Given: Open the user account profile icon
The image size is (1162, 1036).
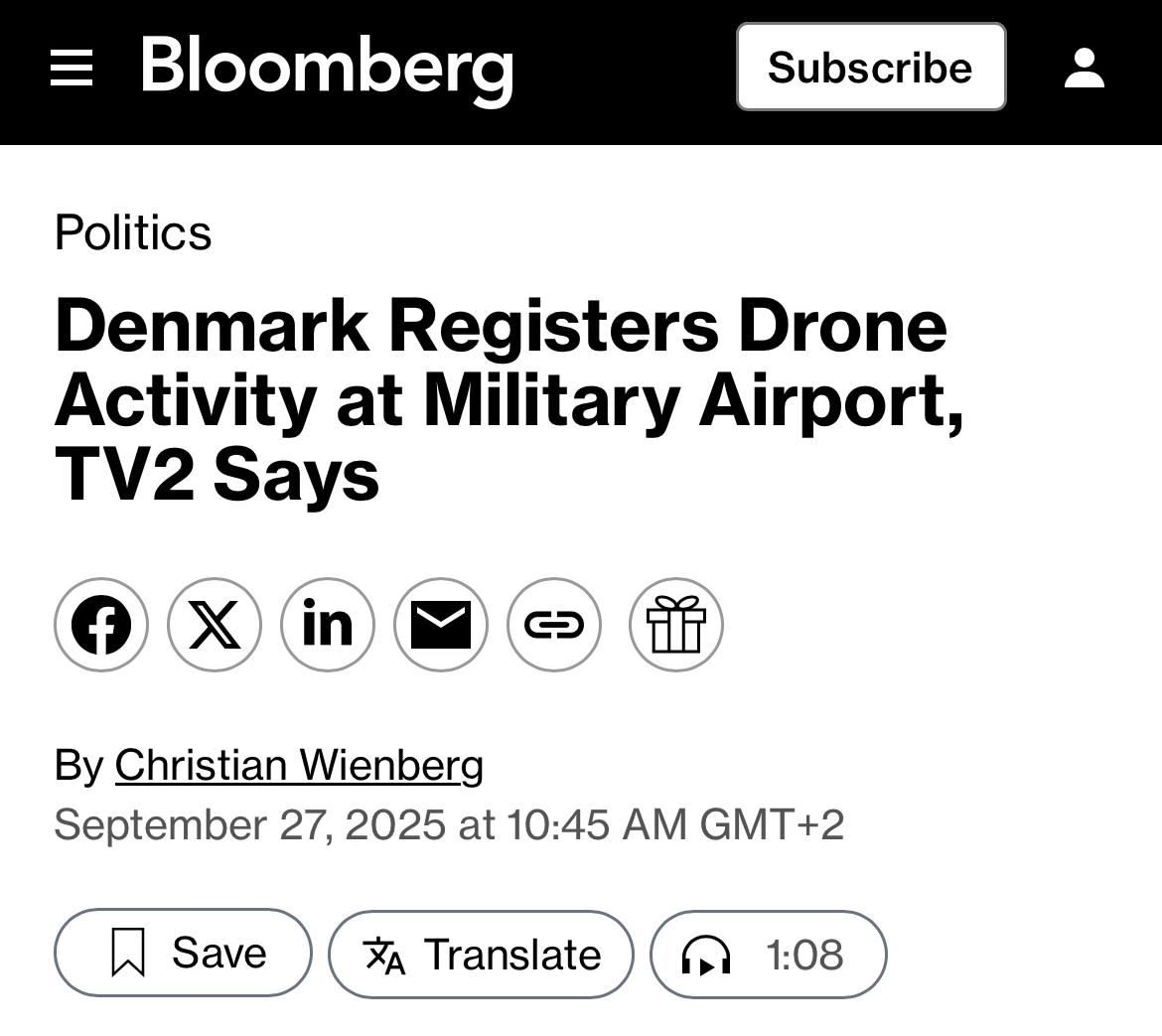Looking at the screenshot, I should coord(1084,68).
